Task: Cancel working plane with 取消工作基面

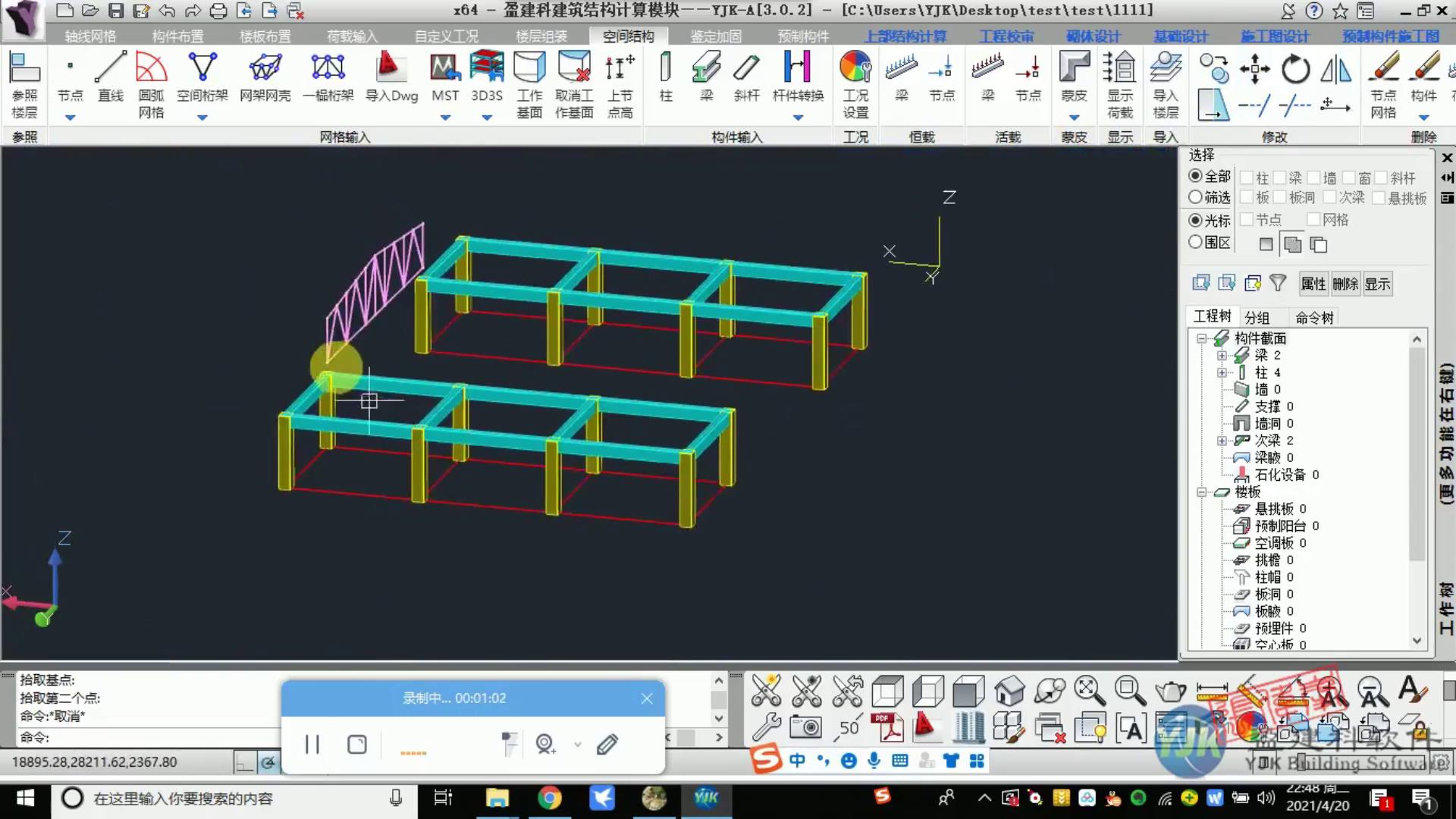Action: (x=574, y=84)
